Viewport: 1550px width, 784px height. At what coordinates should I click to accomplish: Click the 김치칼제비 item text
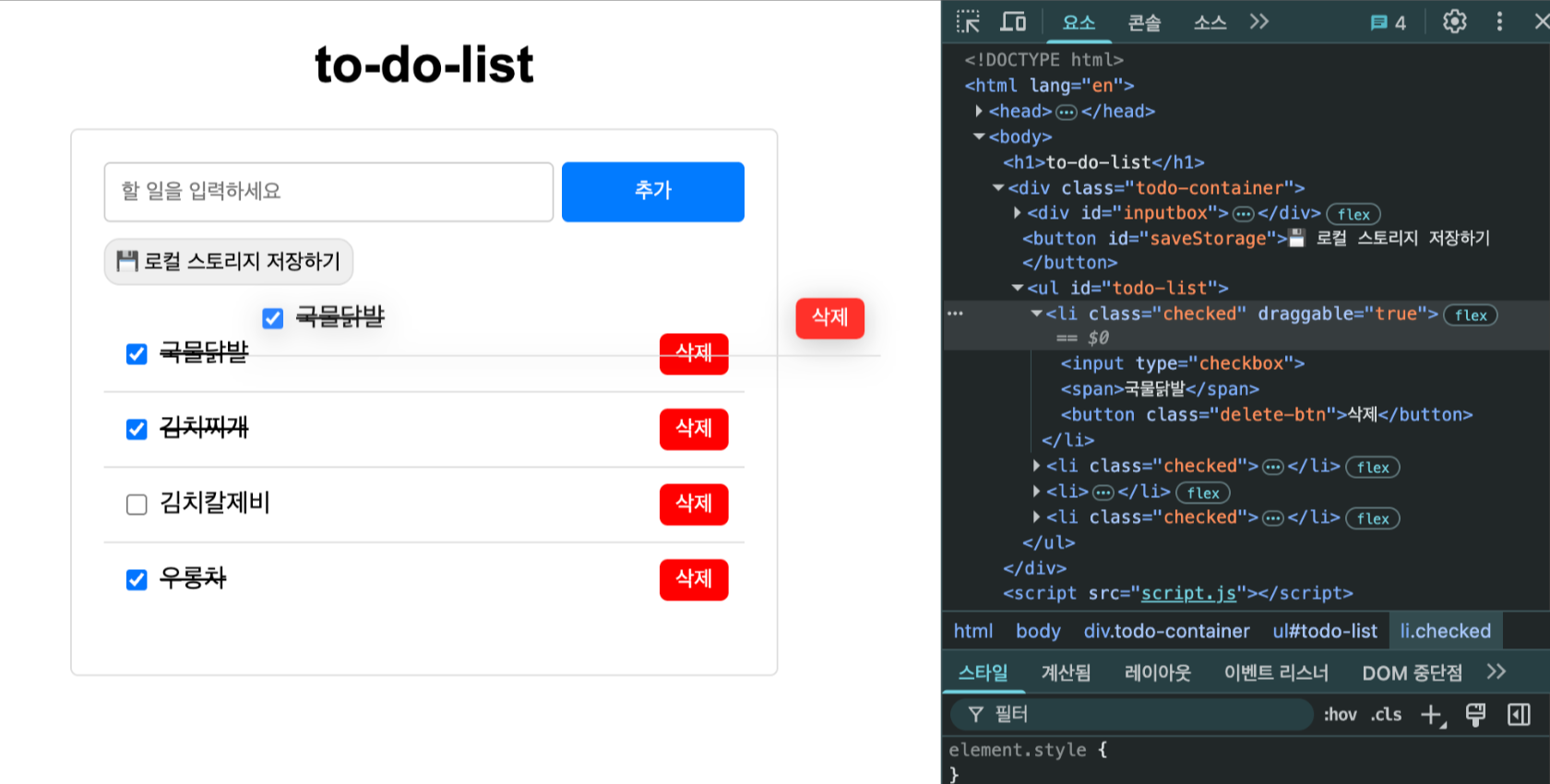pyautogui.click(x=215, y=504)
